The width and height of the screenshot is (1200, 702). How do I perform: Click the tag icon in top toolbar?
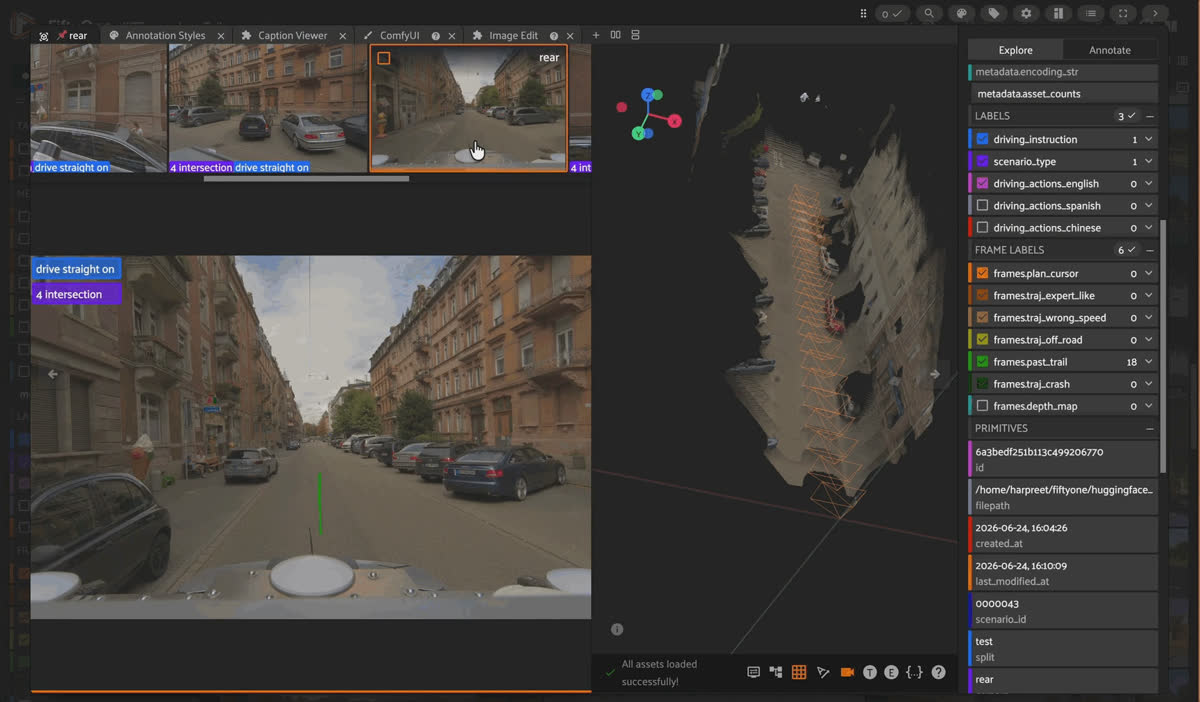pos(993,14)
